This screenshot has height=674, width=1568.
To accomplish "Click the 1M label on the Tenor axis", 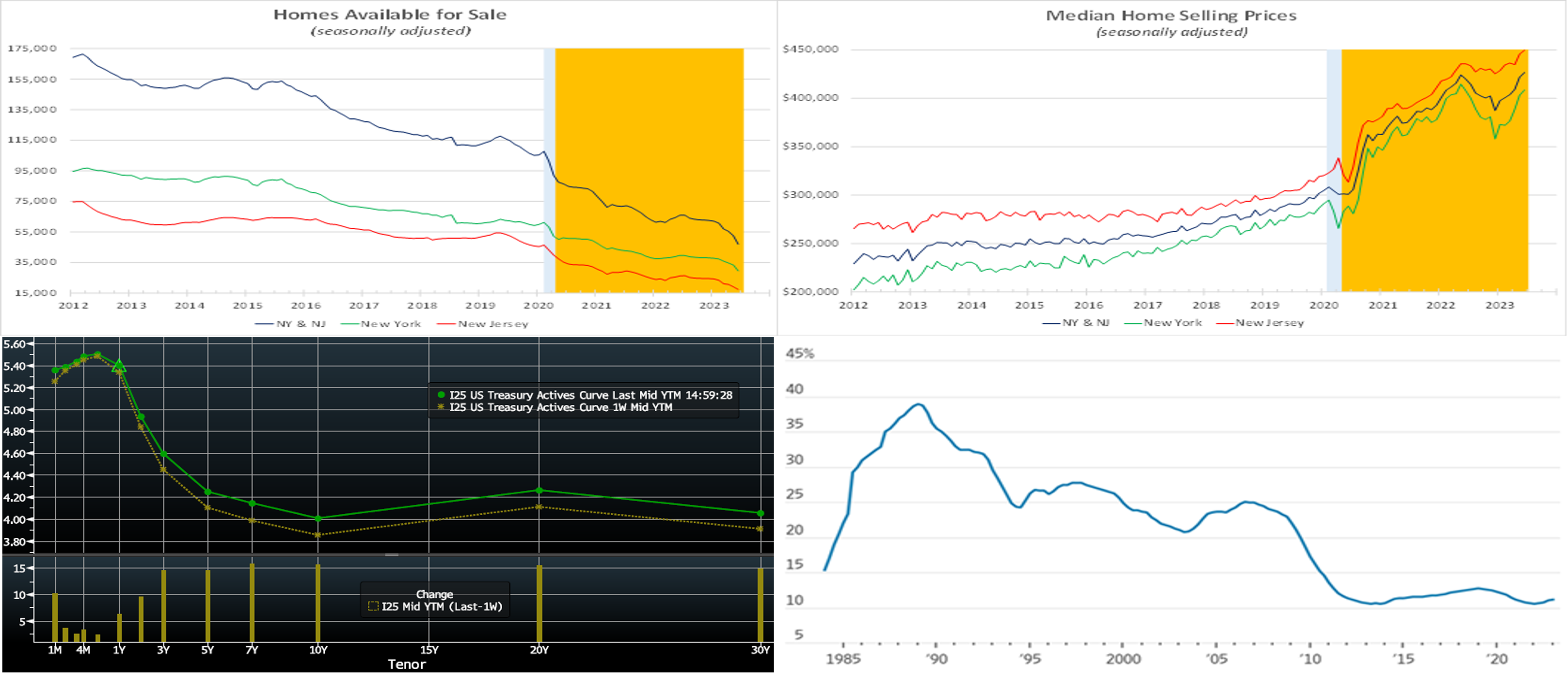I will point(55,650).
